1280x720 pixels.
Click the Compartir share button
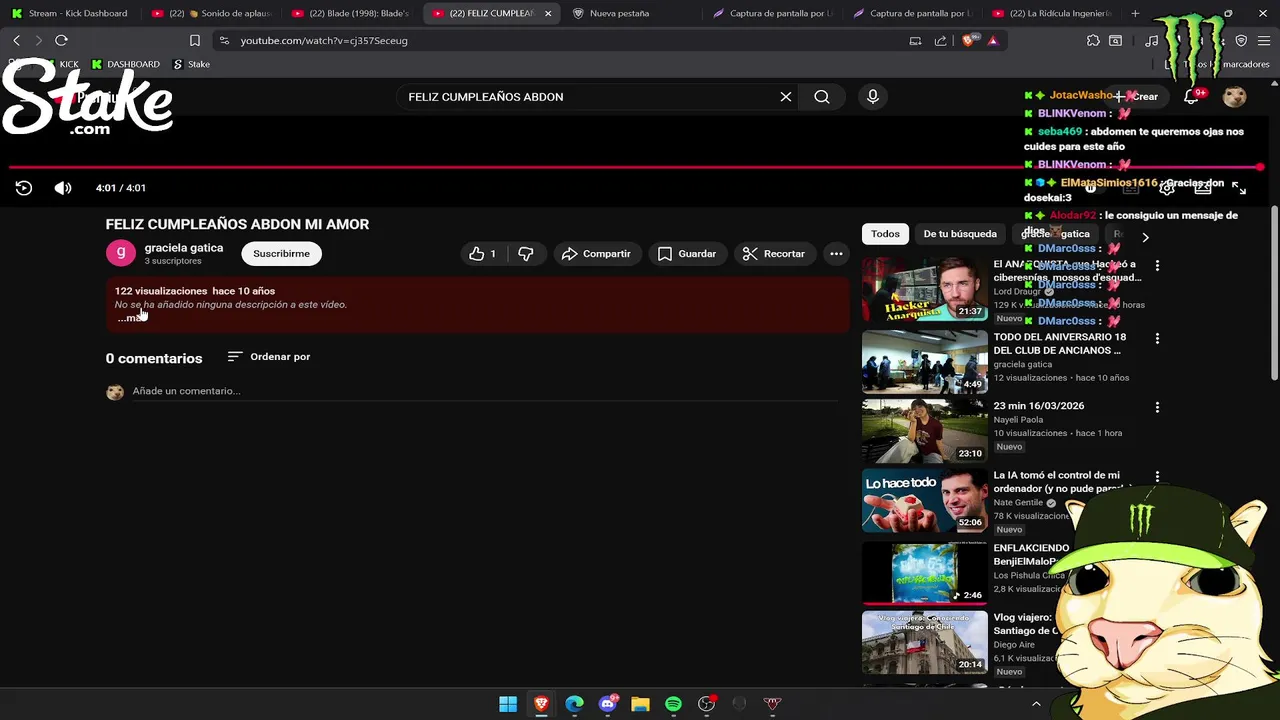click(596, 254)
